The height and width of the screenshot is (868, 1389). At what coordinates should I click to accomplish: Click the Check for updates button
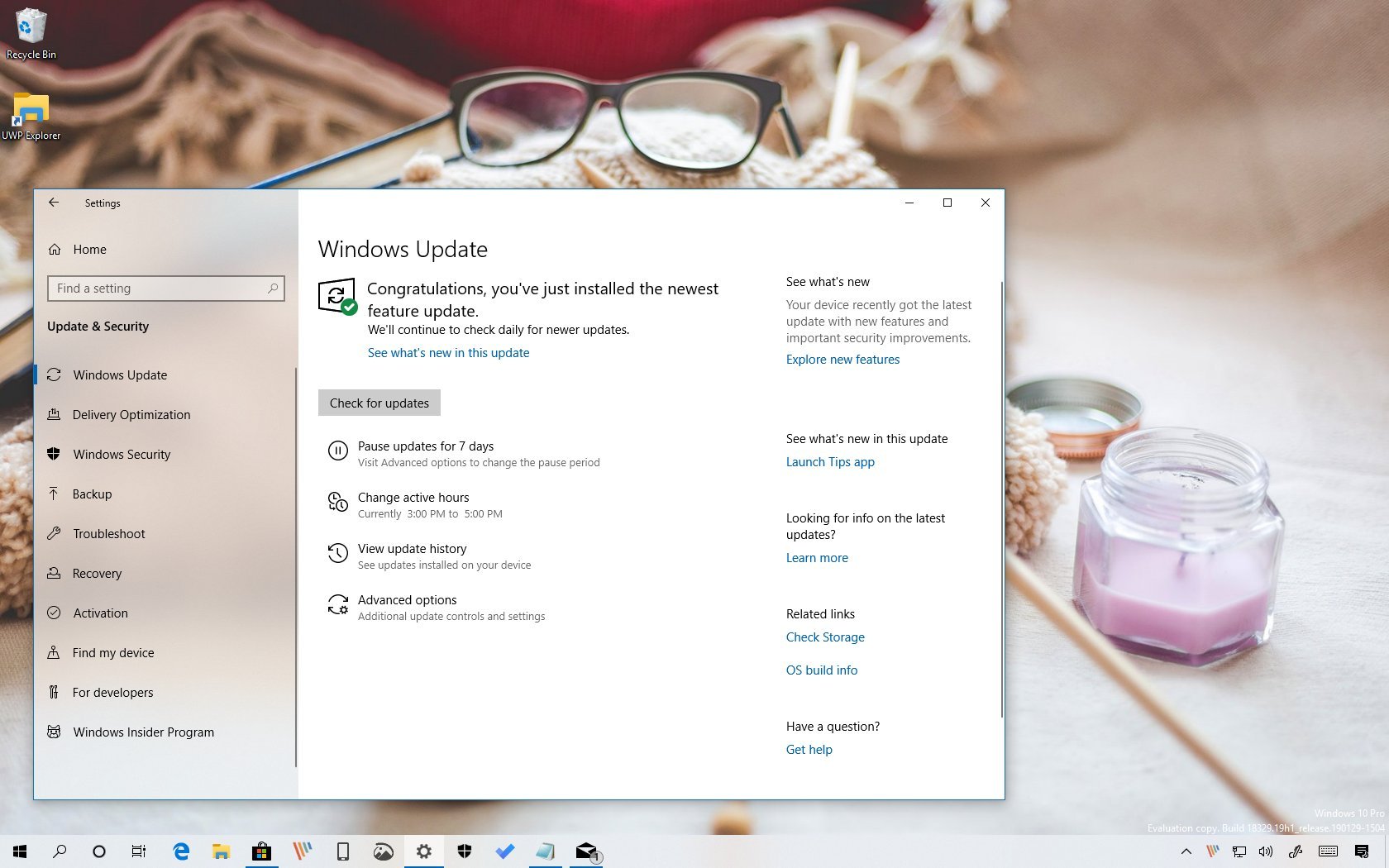pos(379,403)
